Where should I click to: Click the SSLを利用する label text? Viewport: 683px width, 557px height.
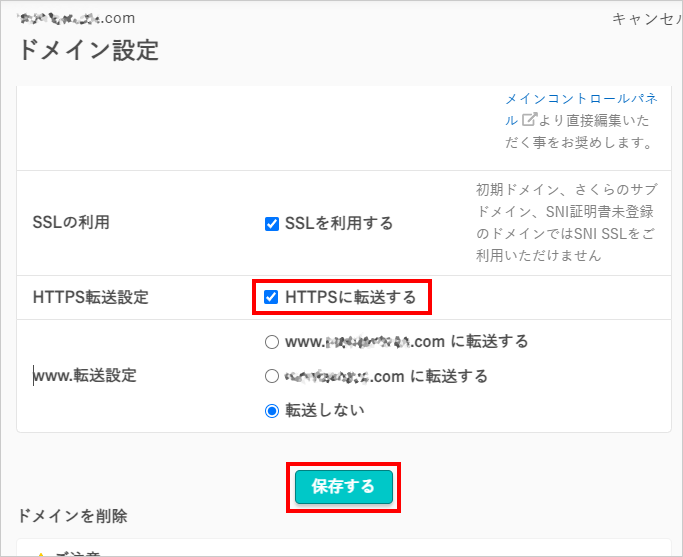(339, 223)
